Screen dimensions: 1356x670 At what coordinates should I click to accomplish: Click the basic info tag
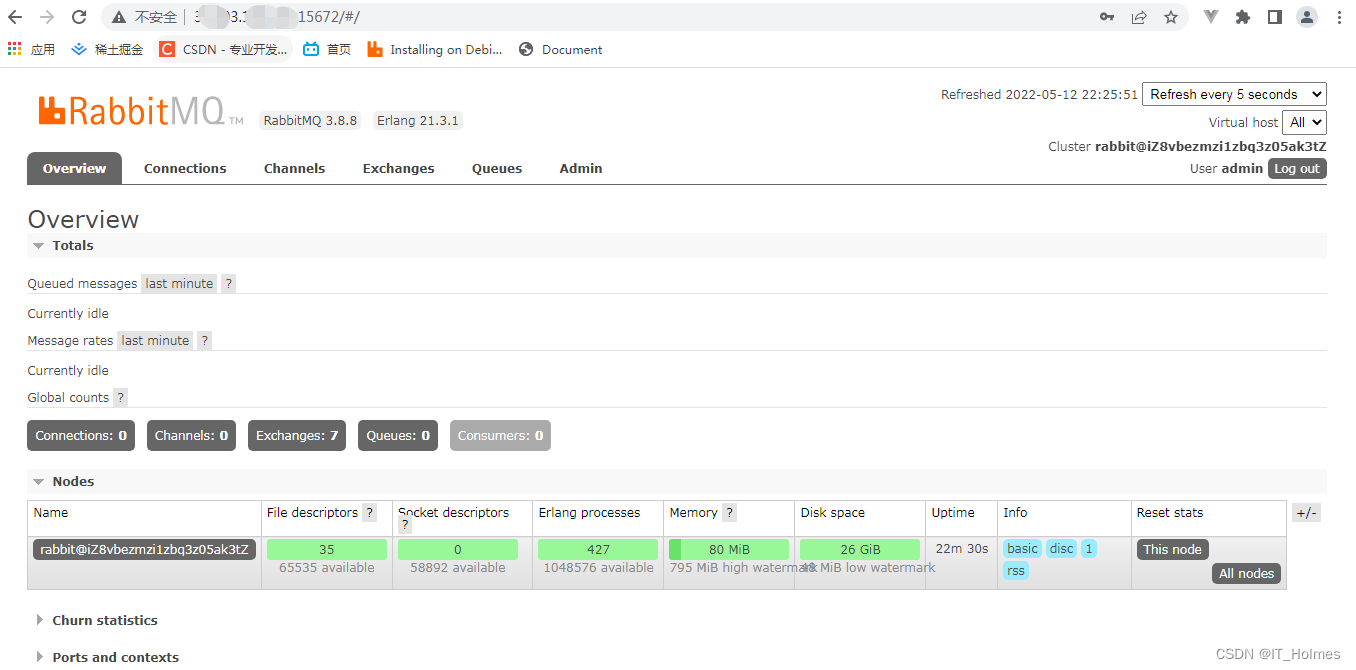tap(1022, 549)
